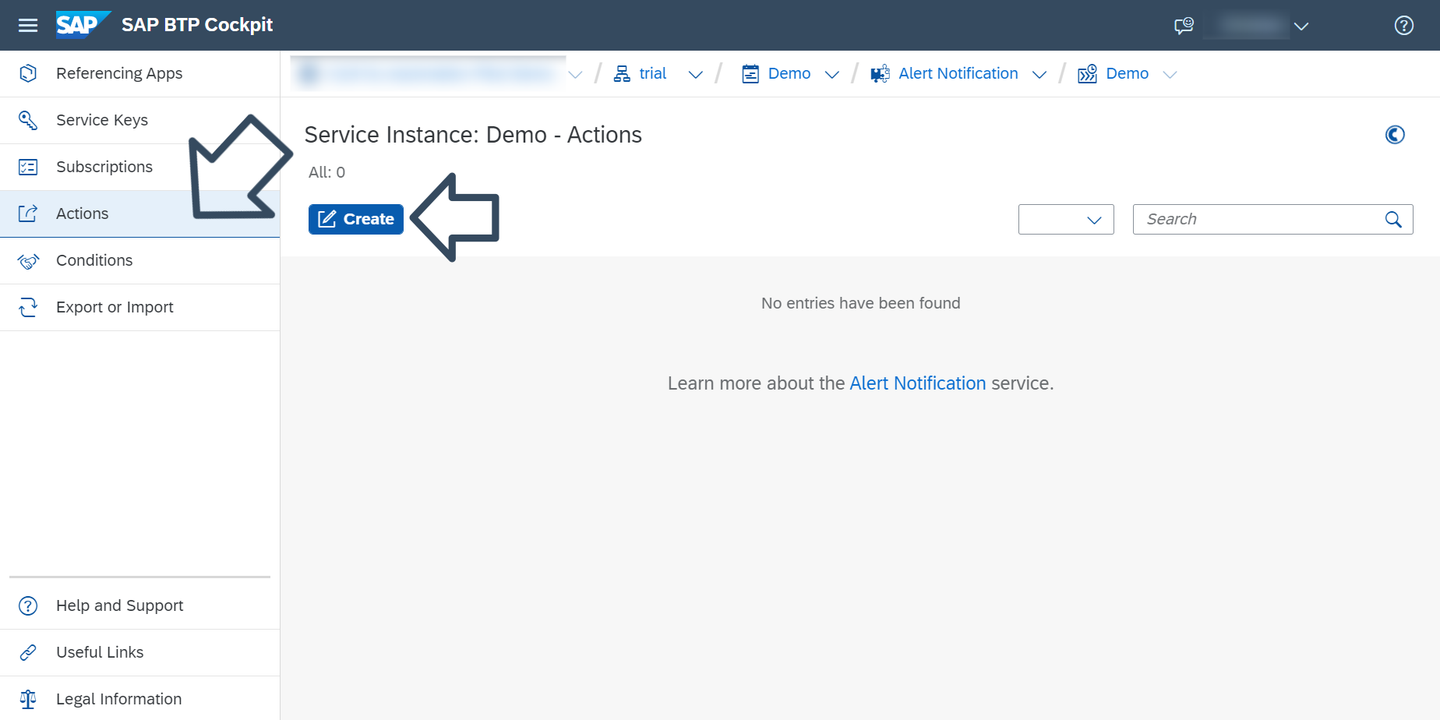Expand the chevron after the blurred account breadcrumb
This screenshot has height=720, width=1440.
tap(575, 75)
